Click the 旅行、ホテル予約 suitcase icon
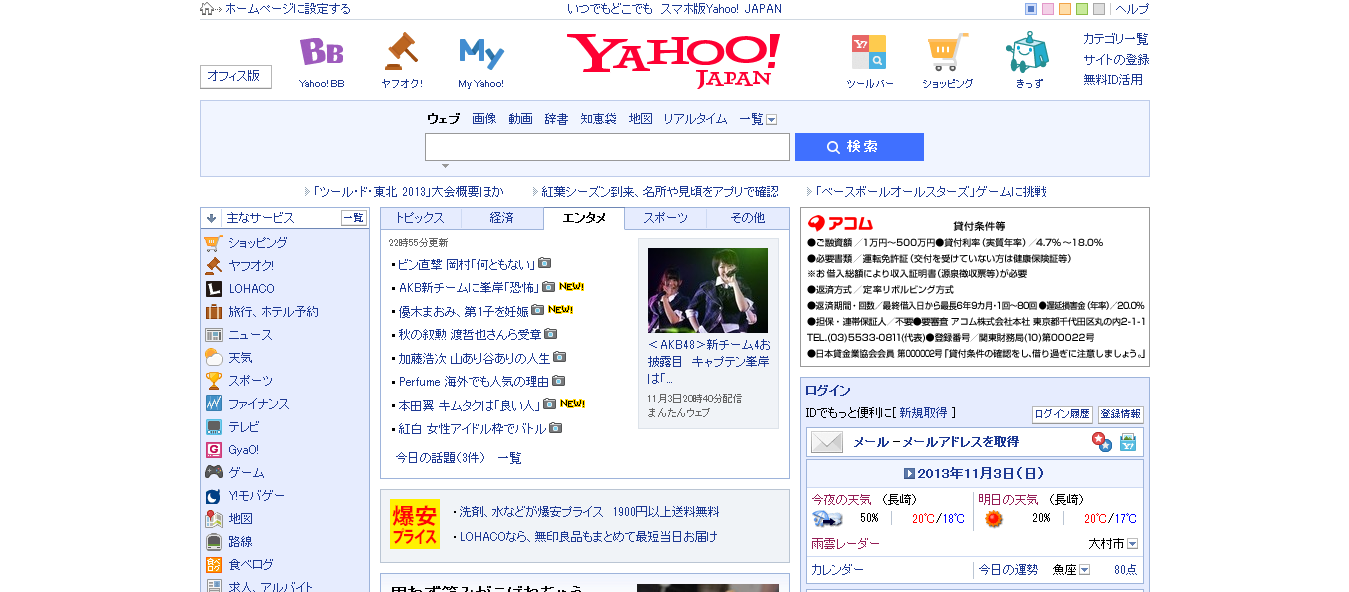1349x592 pixels. [213, 312]
